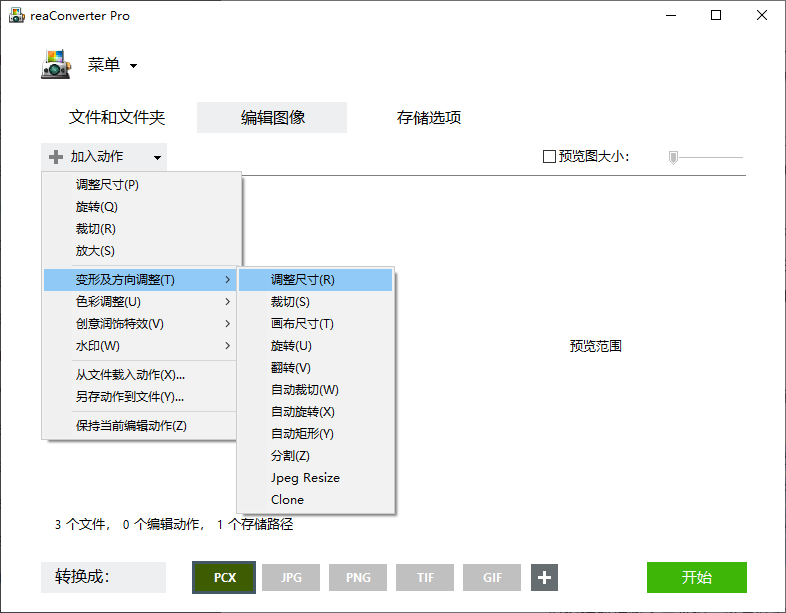Click the reaConverter camera logo icon
The width and height of the screenshot is (786, 613).
56,64
